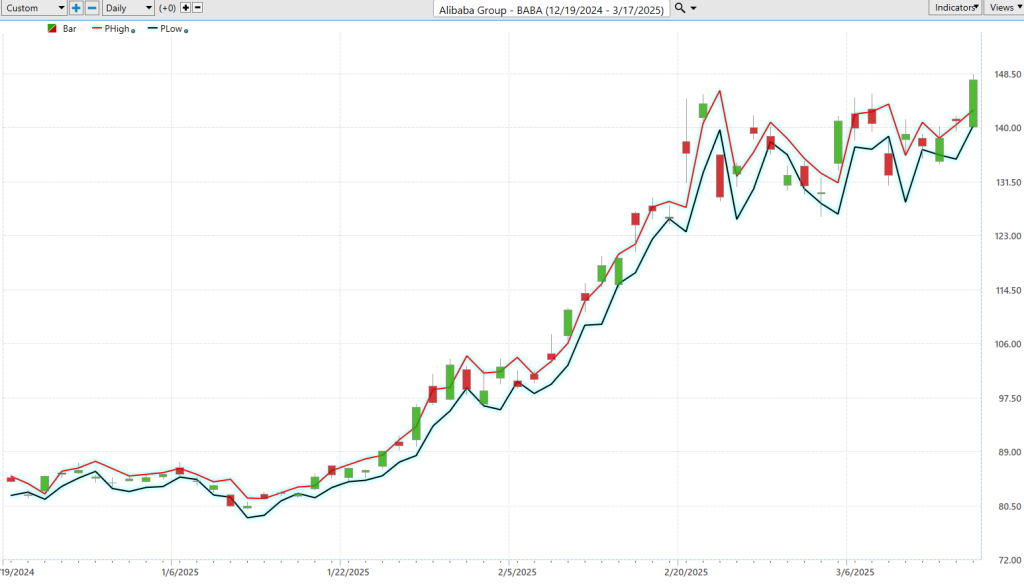Increase the bar offset with black plus

(x=185, y=8)
